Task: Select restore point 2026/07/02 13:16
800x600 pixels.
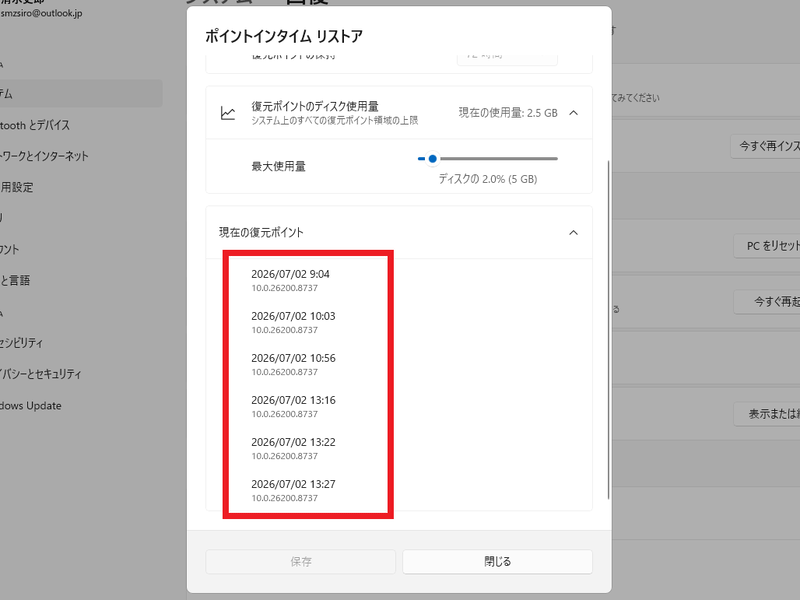Action: pyautogui.click(x=293, y=406)
